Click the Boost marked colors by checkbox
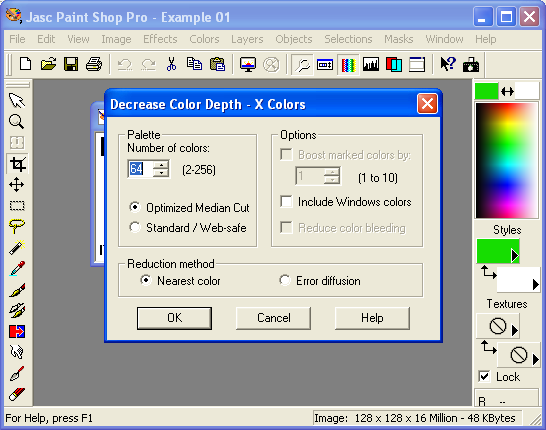546x430 pixels. (x=286, y=155)
